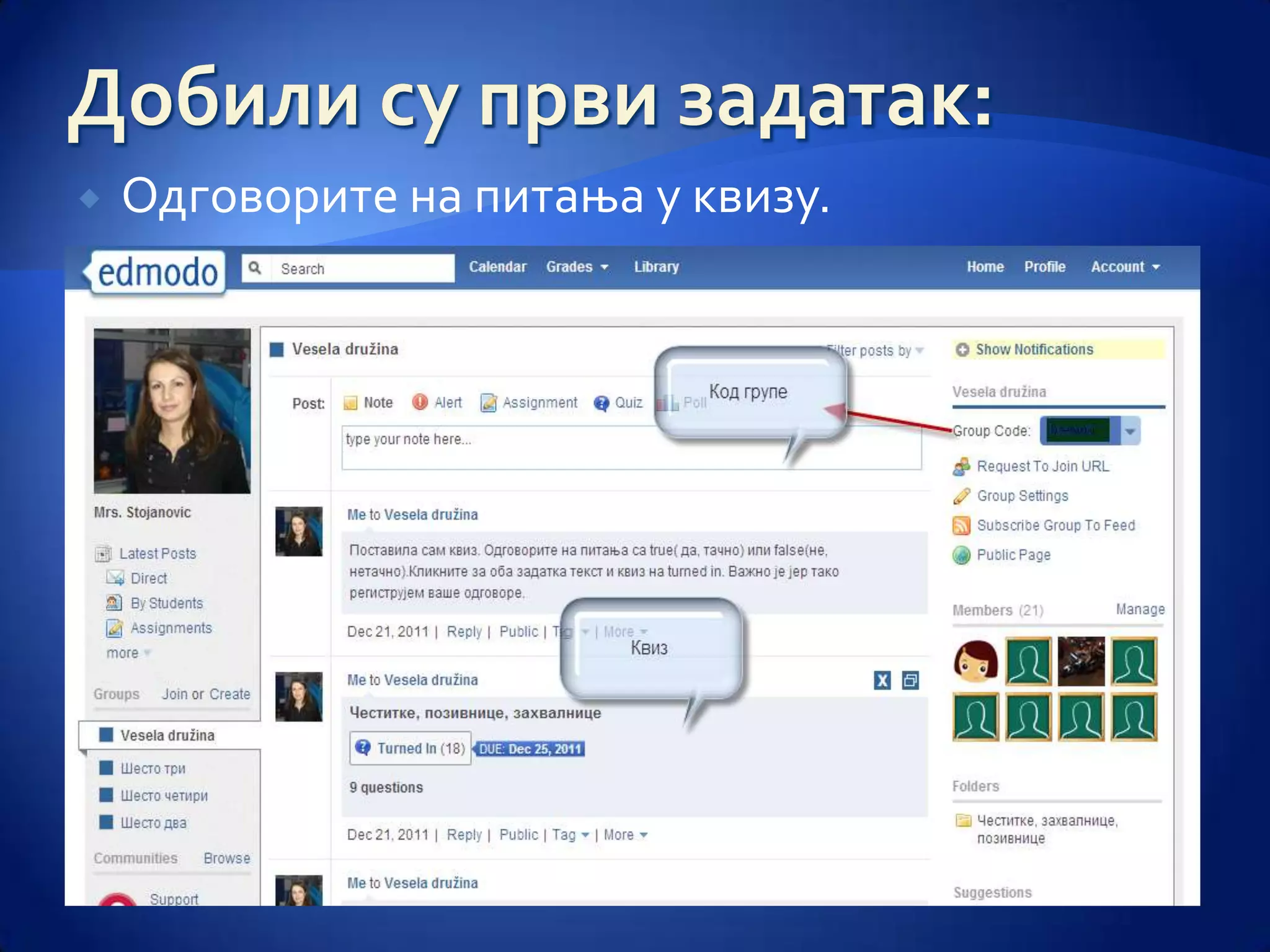Click the Direct messages sidebar icon
Screen dimensions: 1270x952
[x=115, y=578]
